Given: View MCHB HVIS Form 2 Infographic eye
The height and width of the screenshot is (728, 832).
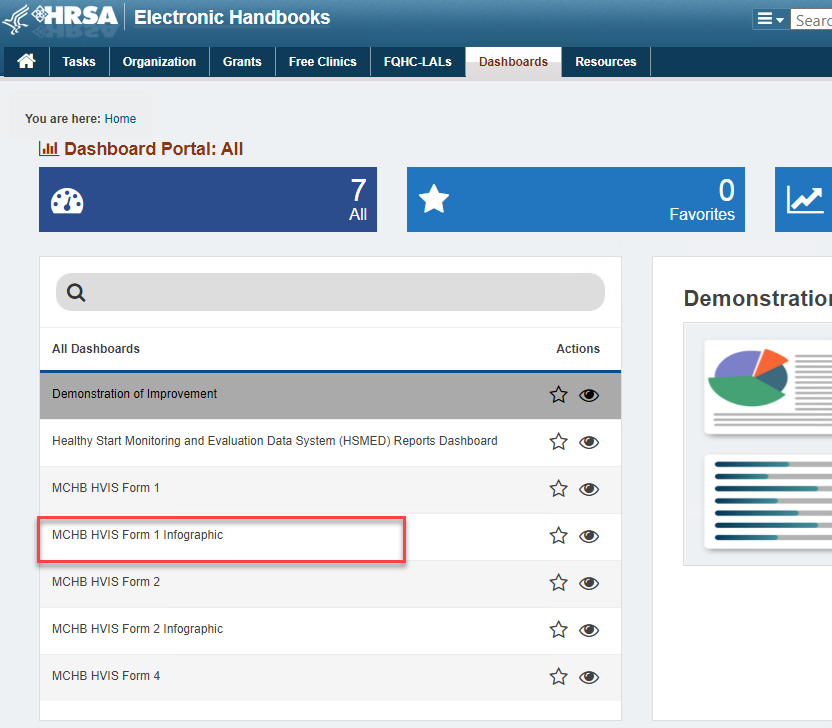Looking at the screenshot, I should pos(589,630).
